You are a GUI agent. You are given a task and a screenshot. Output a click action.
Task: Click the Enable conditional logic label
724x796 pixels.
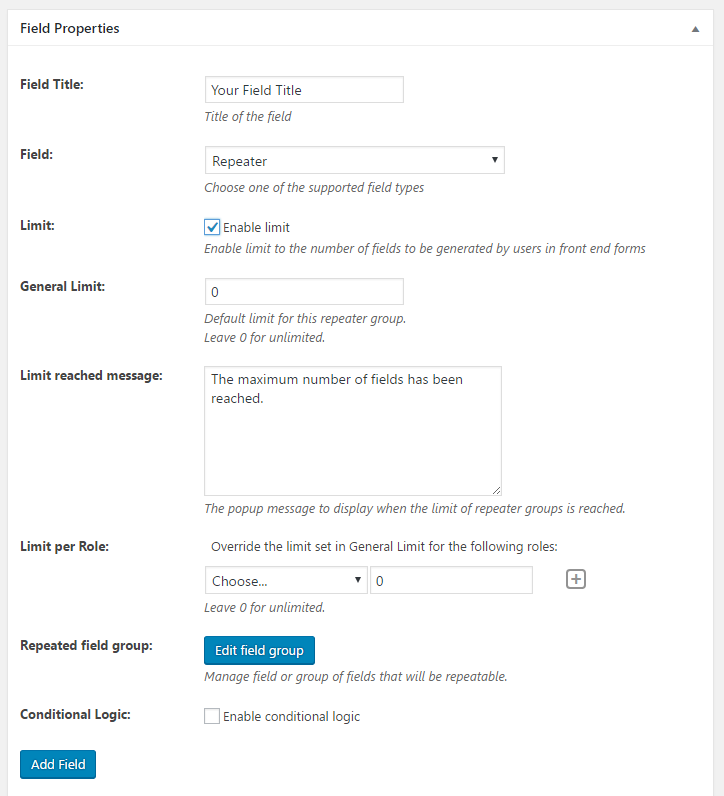click(x=291, y=716)
